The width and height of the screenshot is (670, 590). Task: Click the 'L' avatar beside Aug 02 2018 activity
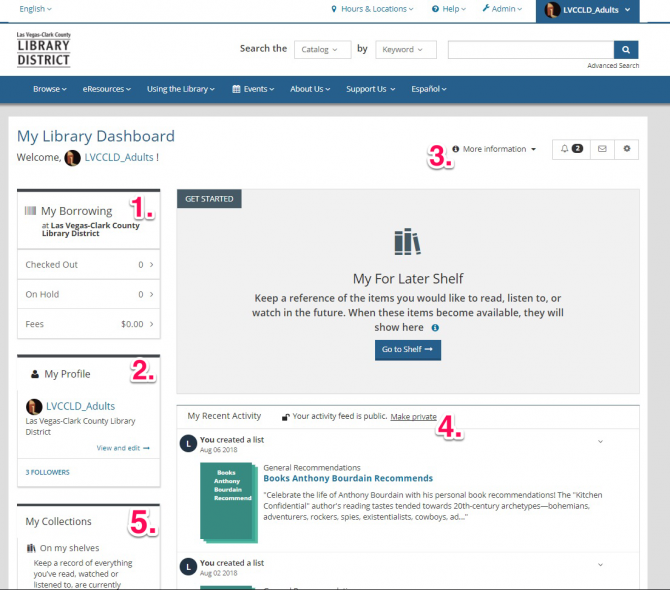coord(188,567)
